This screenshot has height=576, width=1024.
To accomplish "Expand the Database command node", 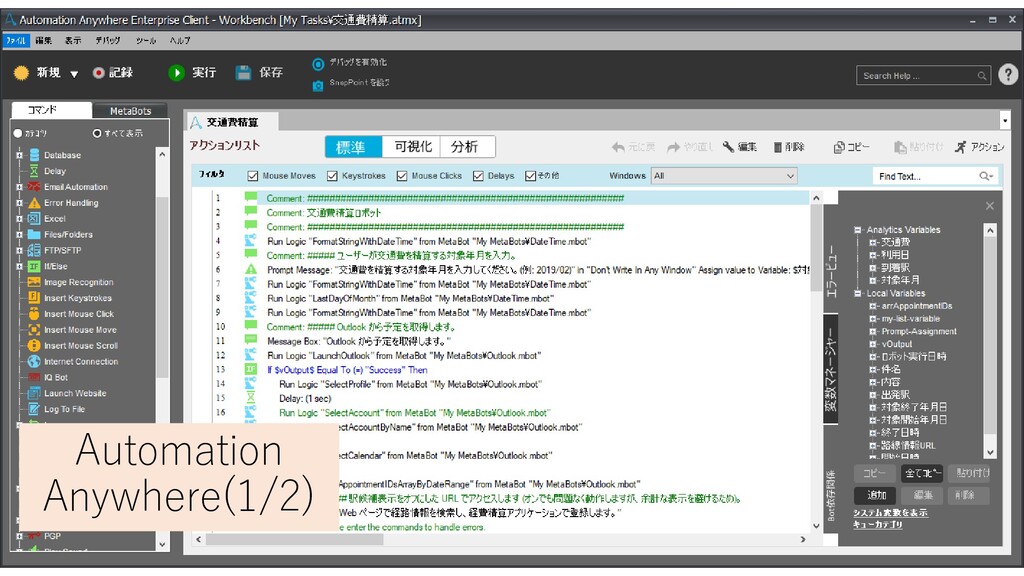I will 19,155.
